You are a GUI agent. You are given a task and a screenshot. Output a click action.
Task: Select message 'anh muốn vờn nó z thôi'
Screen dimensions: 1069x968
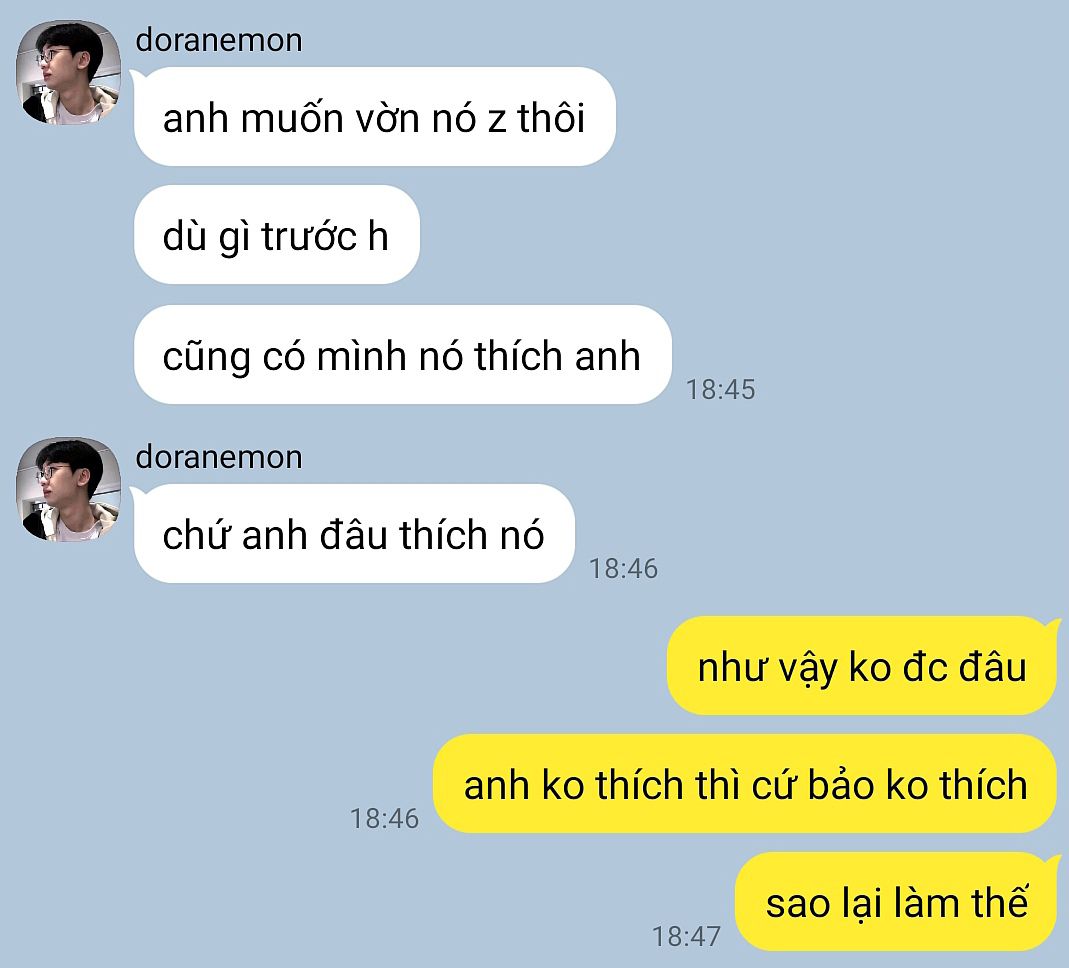coord(375,117)
